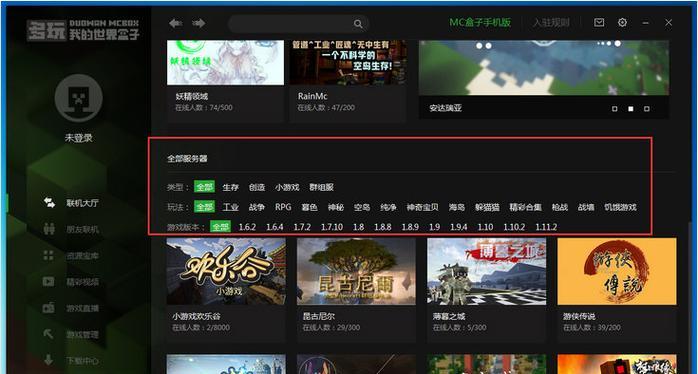Open the mail inbox icon
The height and width of the screenshot is (374, 698).
point(599,22)
